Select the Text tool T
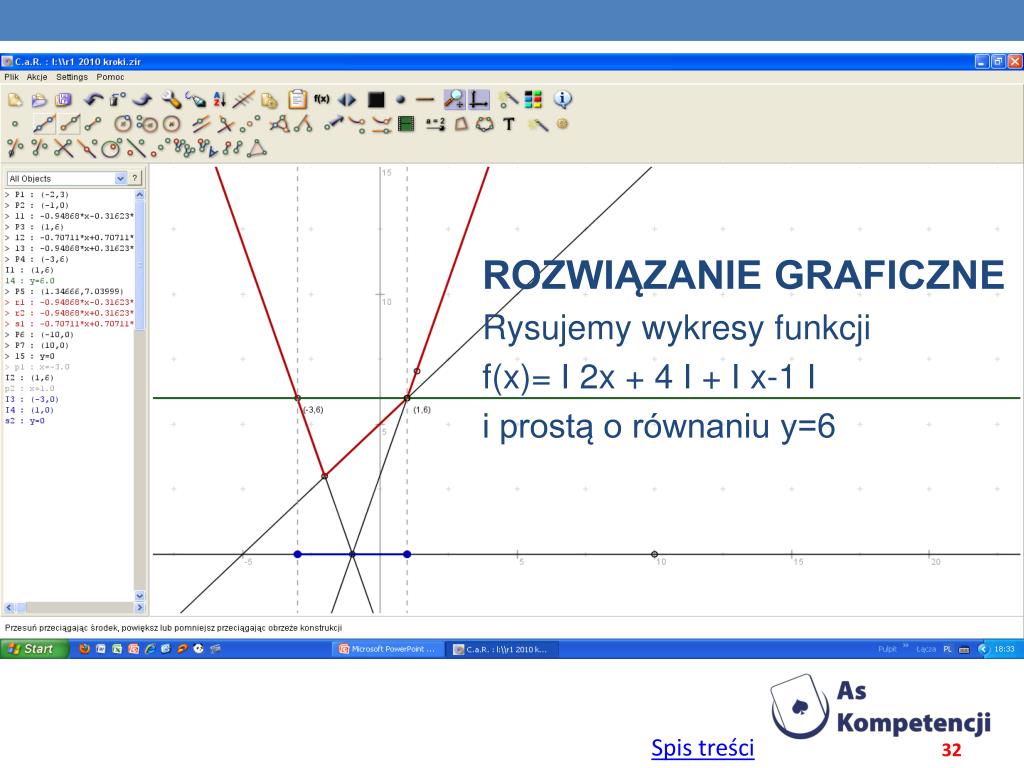 click(x=509, y=124)
